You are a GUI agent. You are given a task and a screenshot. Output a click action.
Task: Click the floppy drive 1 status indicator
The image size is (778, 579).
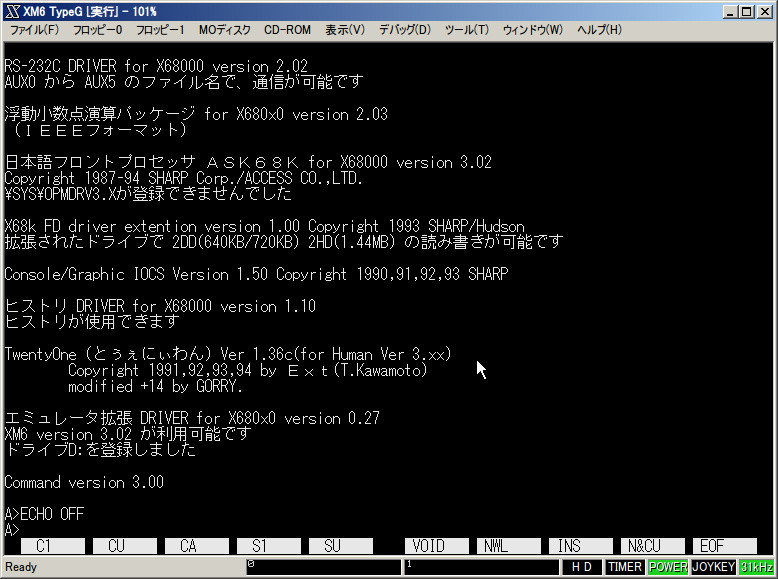(x=481, y=567)
